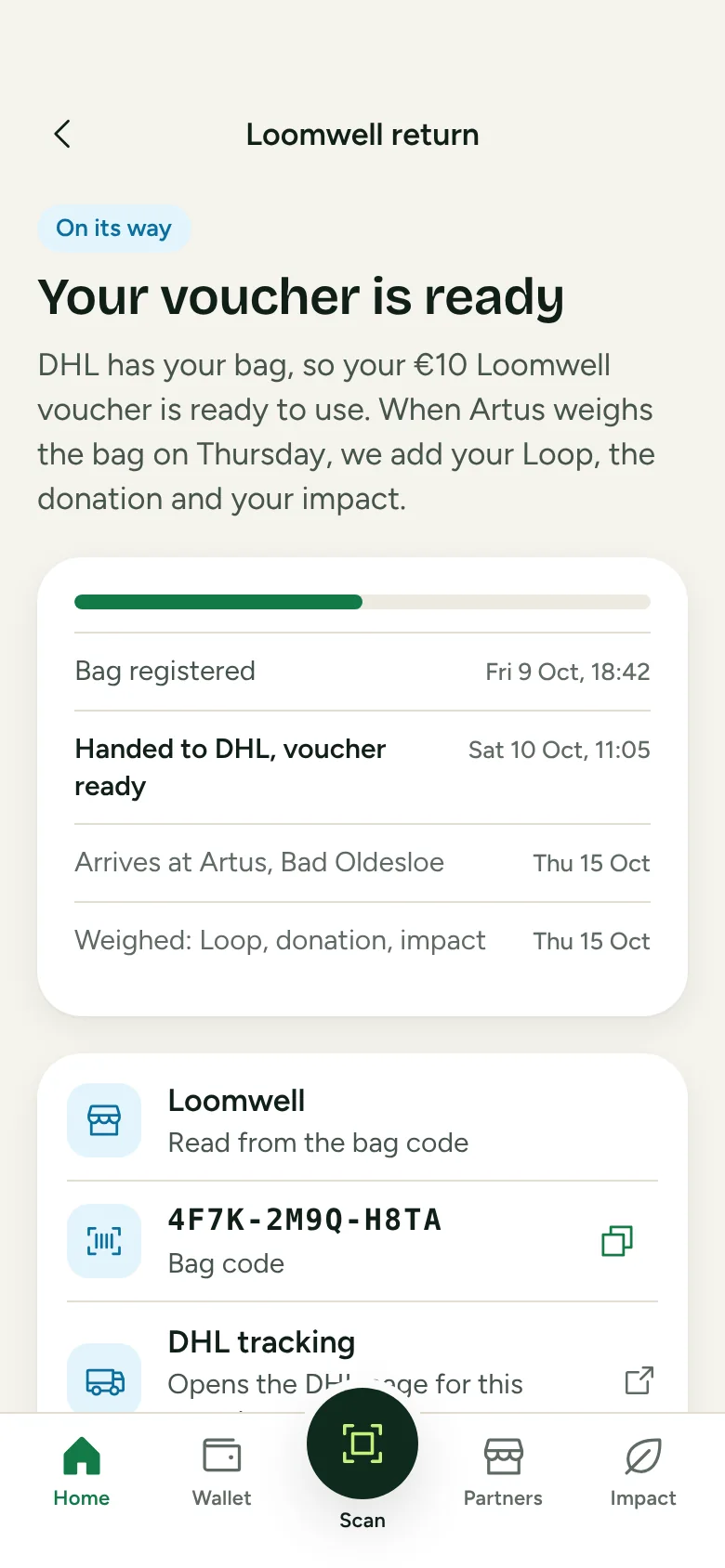Tap the Weighed: Loop, donation, impact row
The height and width of the screenshot is (1568, 725).
point(362,941)
